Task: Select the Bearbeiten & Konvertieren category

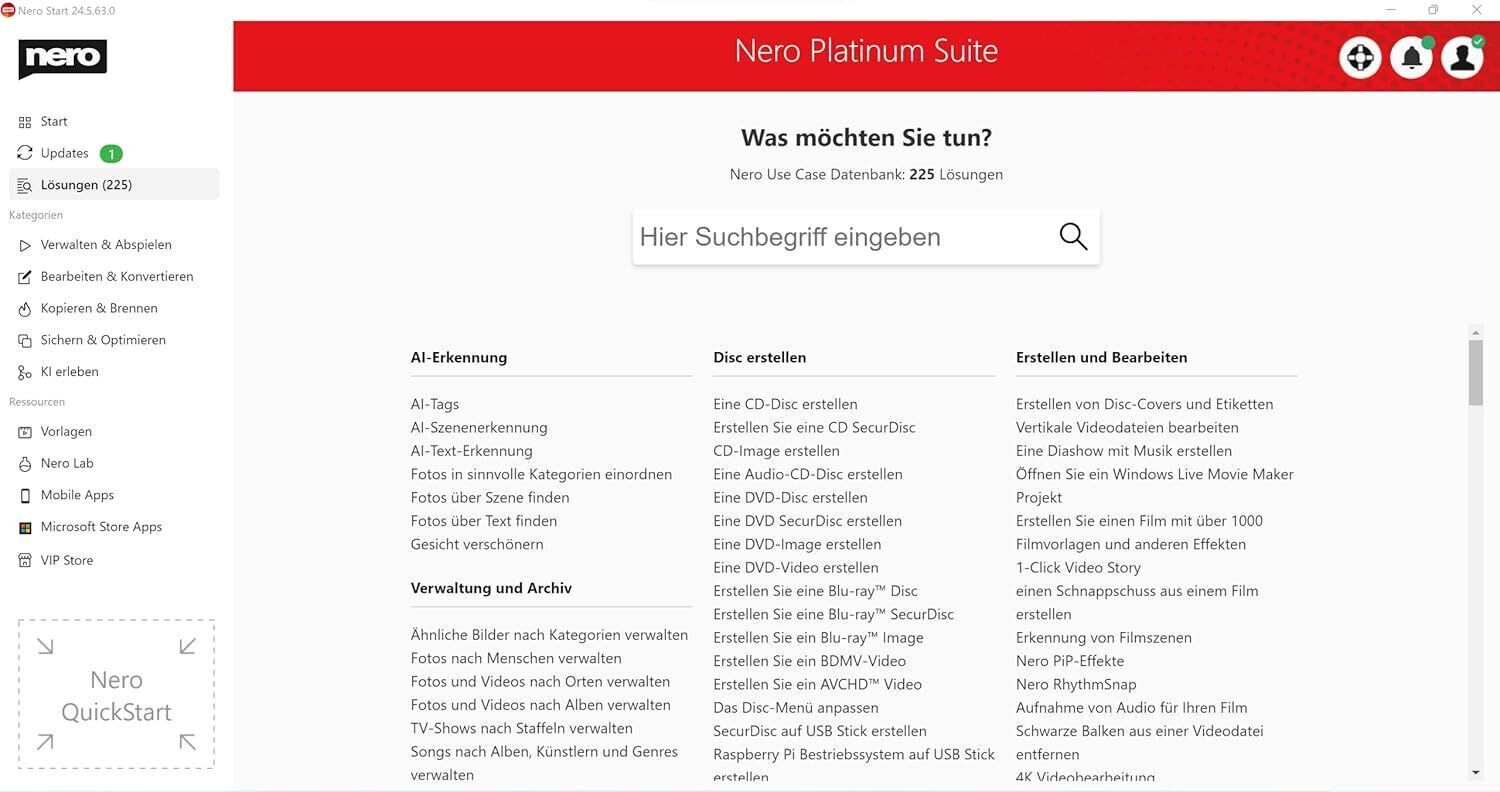Action: click(x=117, y=277)
